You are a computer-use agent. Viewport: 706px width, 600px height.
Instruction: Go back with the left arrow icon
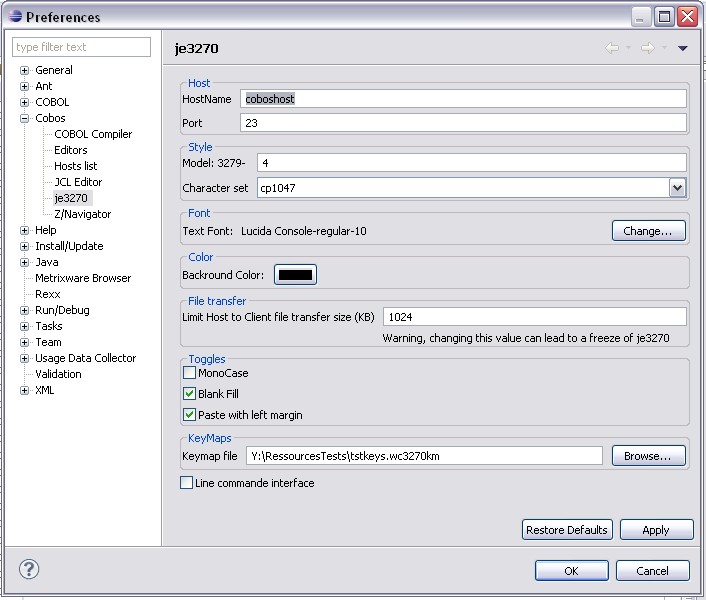[612, 48]
